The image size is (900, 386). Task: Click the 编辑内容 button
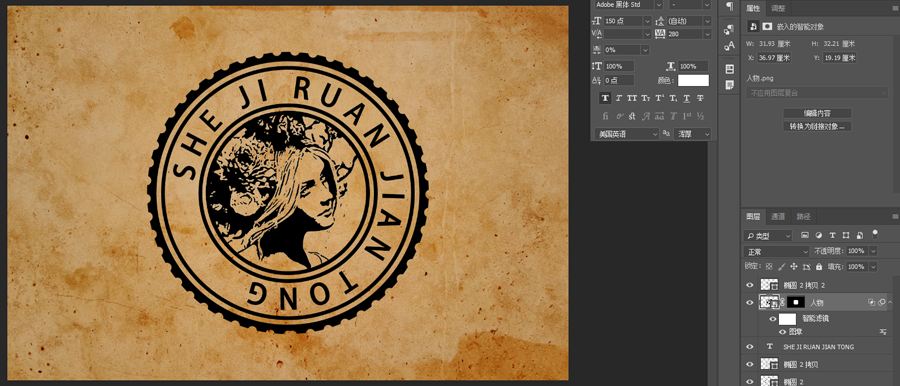[x=817, y=113]
